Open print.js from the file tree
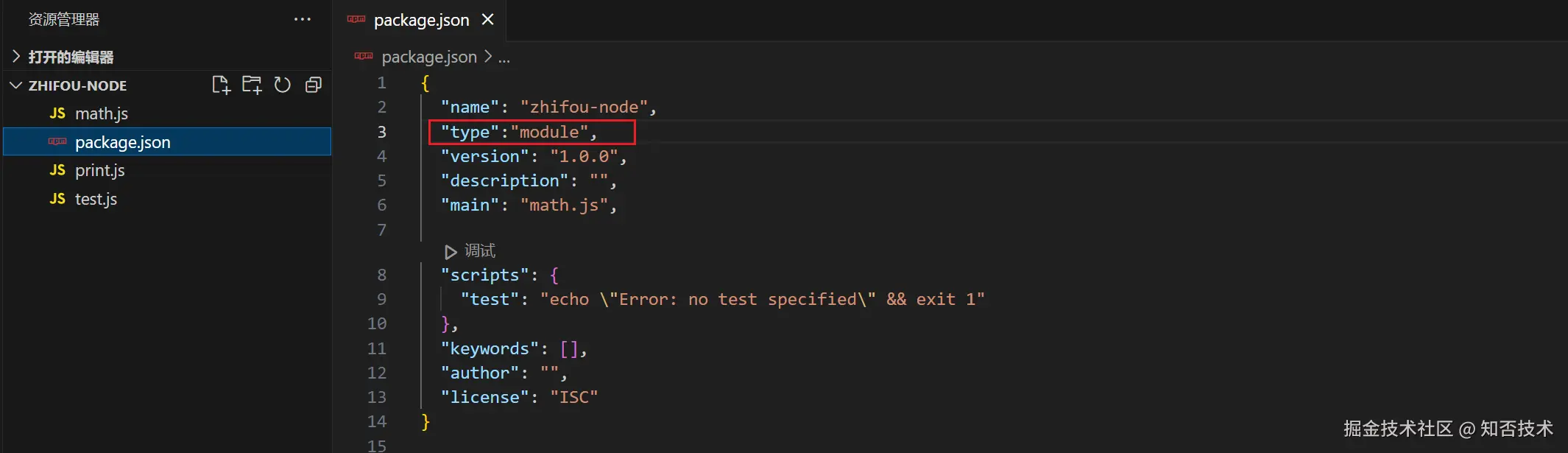Image resolution: width=1568 pixels, height=453 pixels. pos(100,170)
